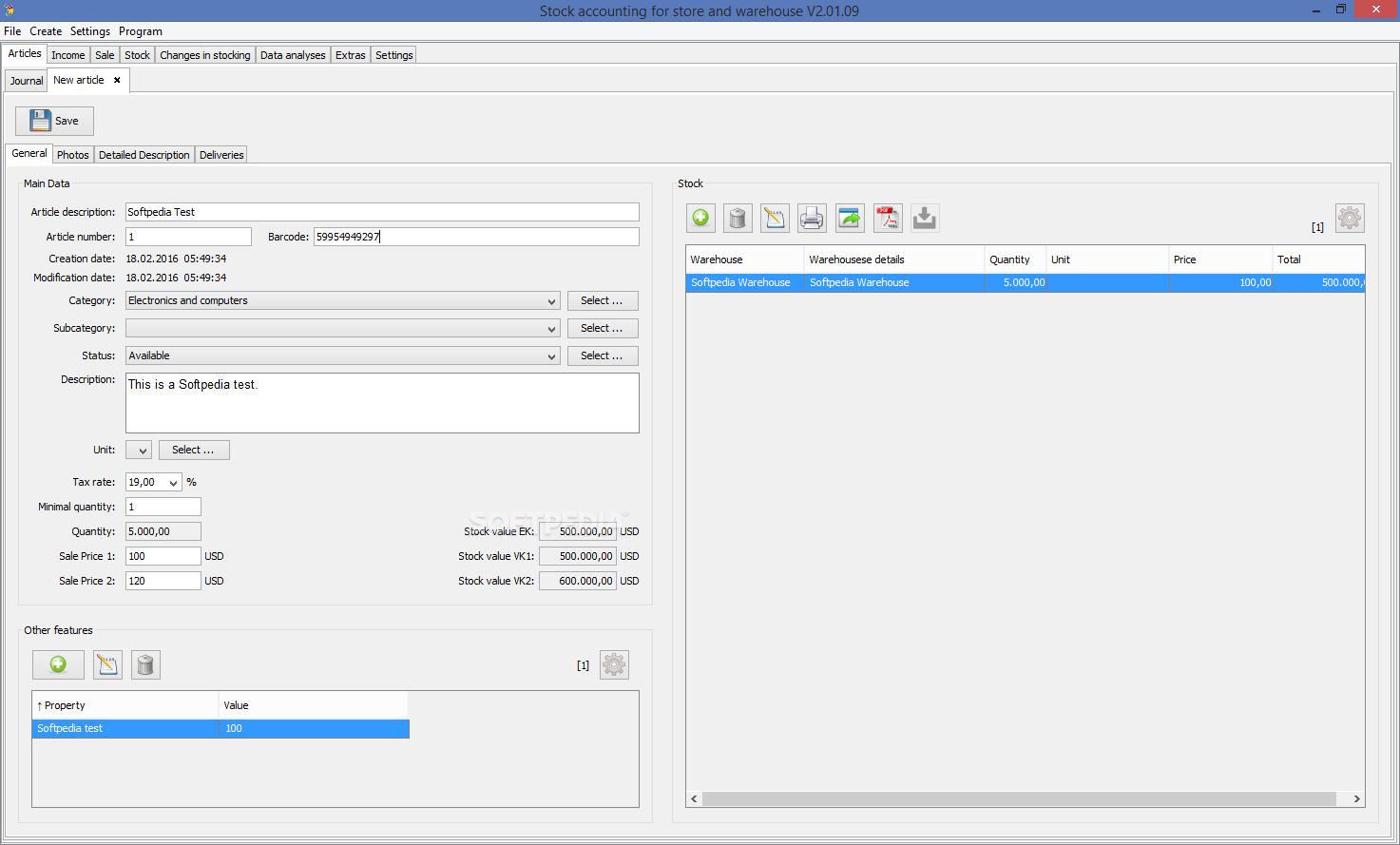Image resolution: width=1400 pixels, height=845 pixels.
Task: Switch to the Journal tab
Action: click(27, 81)
